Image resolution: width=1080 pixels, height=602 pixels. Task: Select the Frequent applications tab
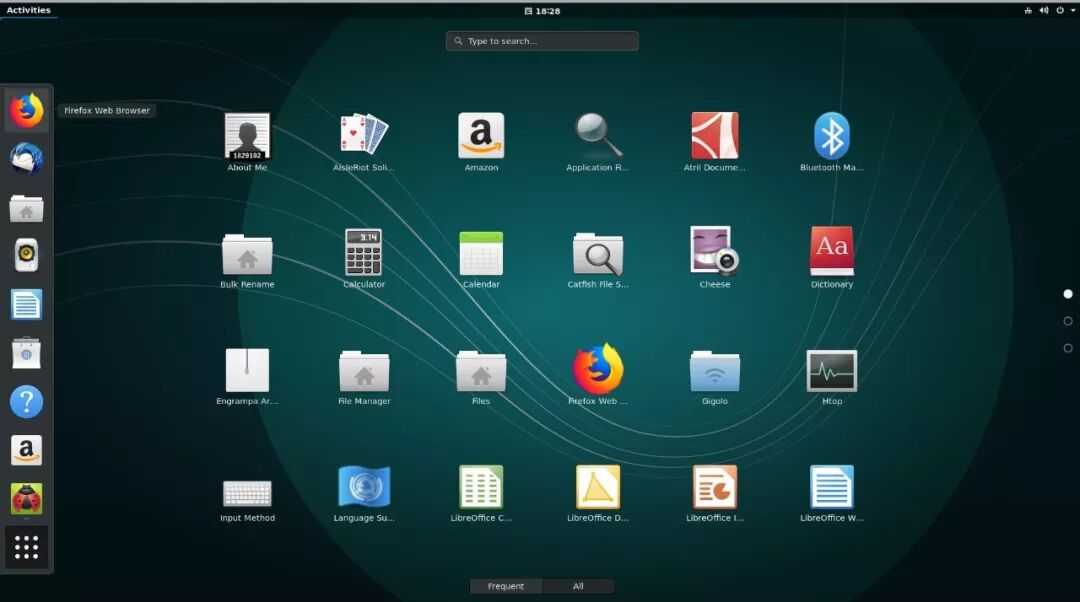tap(506, 586)
